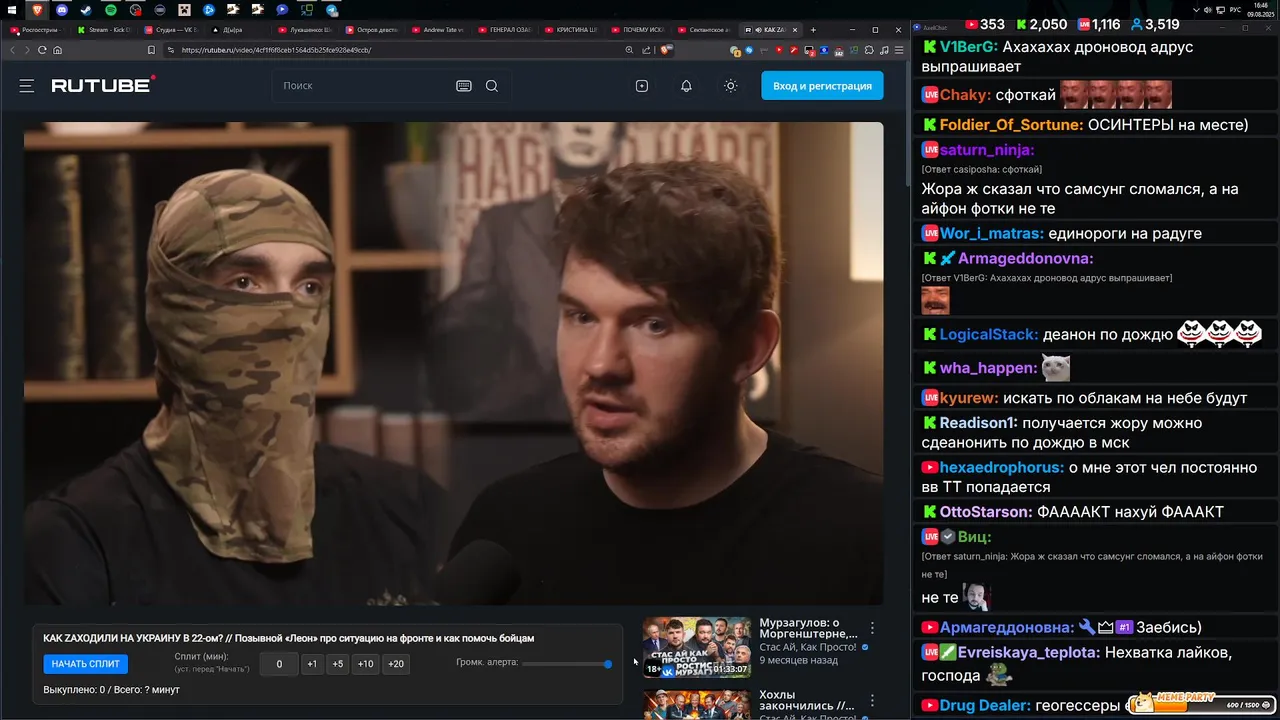Image resolution: width=1280 pixels, height=720 pixels.
Task: Add +20 minutes to split
Action: point(396,664)
